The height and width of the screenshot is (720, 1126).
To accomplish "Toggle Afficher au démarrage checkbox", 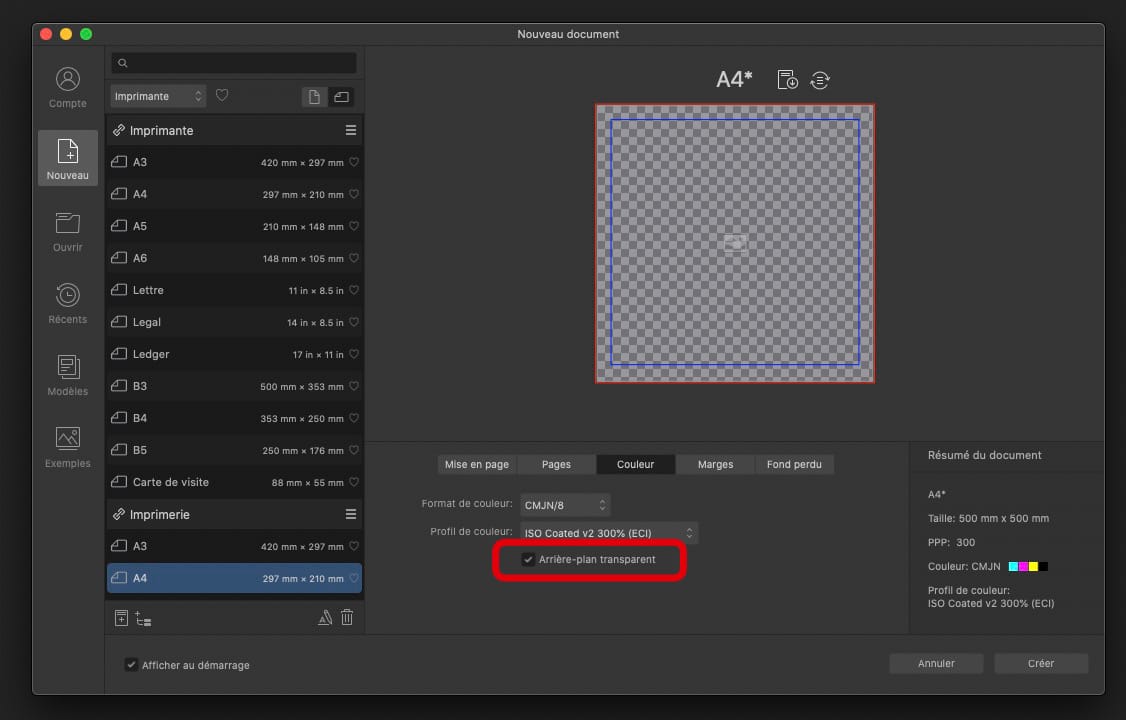I will (x=131, y=665).
